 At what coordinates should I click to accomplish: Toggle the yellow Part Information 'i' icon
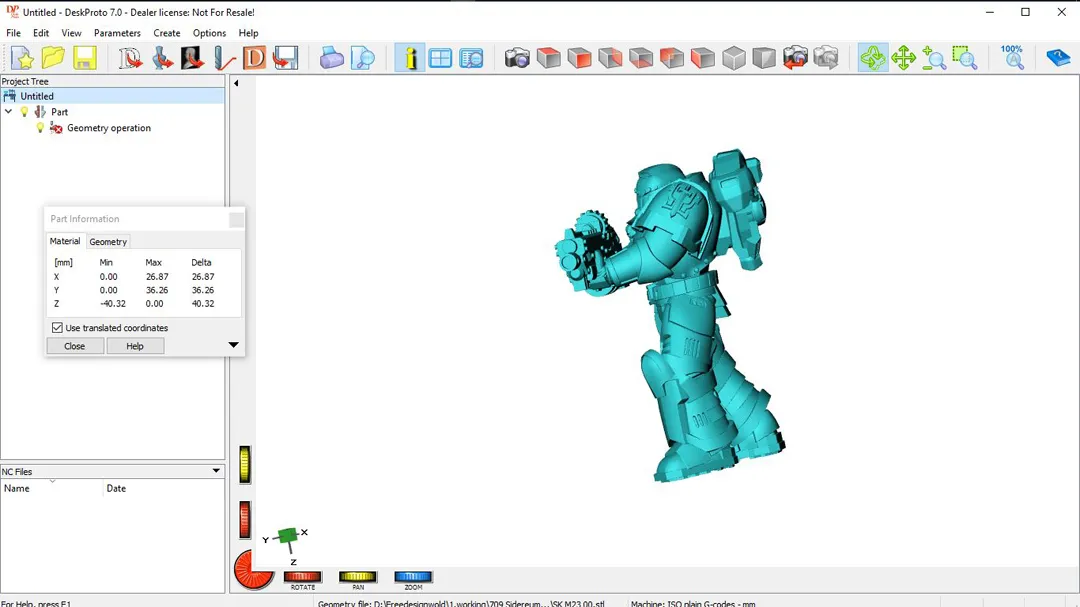pos(410,58)
